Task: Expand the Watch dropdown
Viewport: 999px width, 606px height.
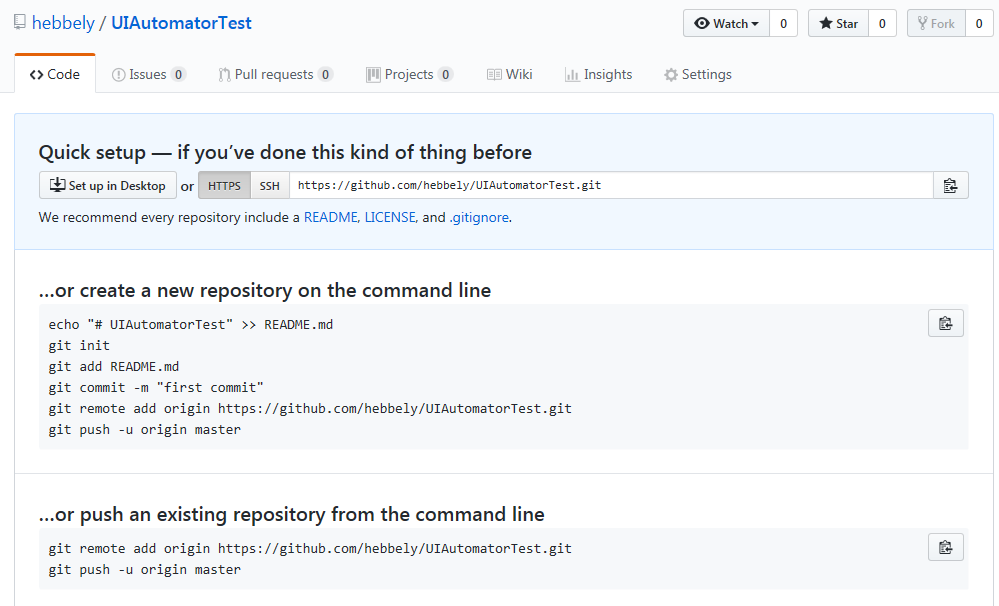Action: [x=726, y=24]
